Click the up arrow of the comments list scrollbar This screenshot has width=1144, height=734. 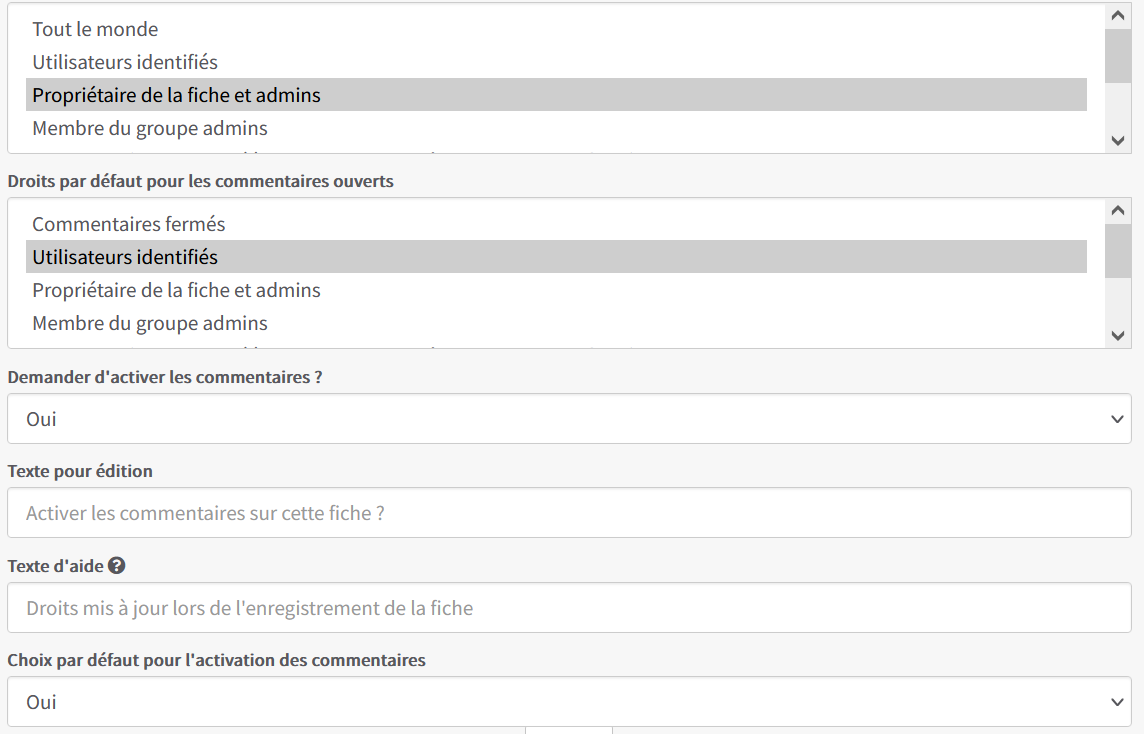1117,211
